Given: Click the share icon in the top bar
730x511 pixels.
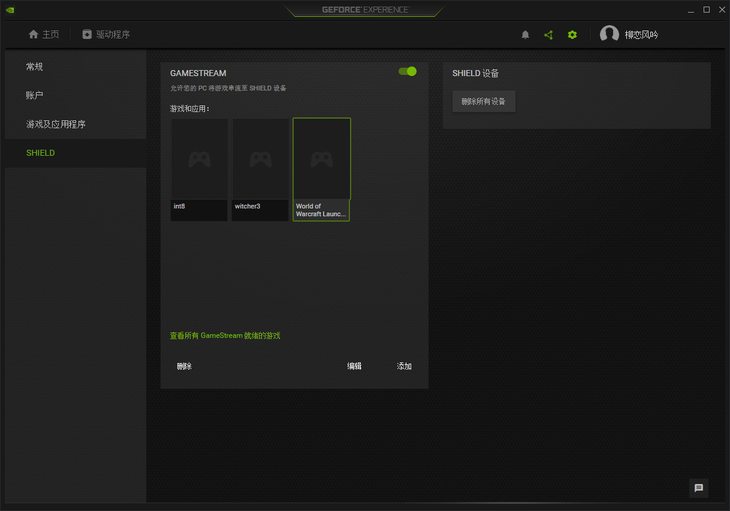Looking at the screenshot, I should pyautogui.click(x=548, y=35).
